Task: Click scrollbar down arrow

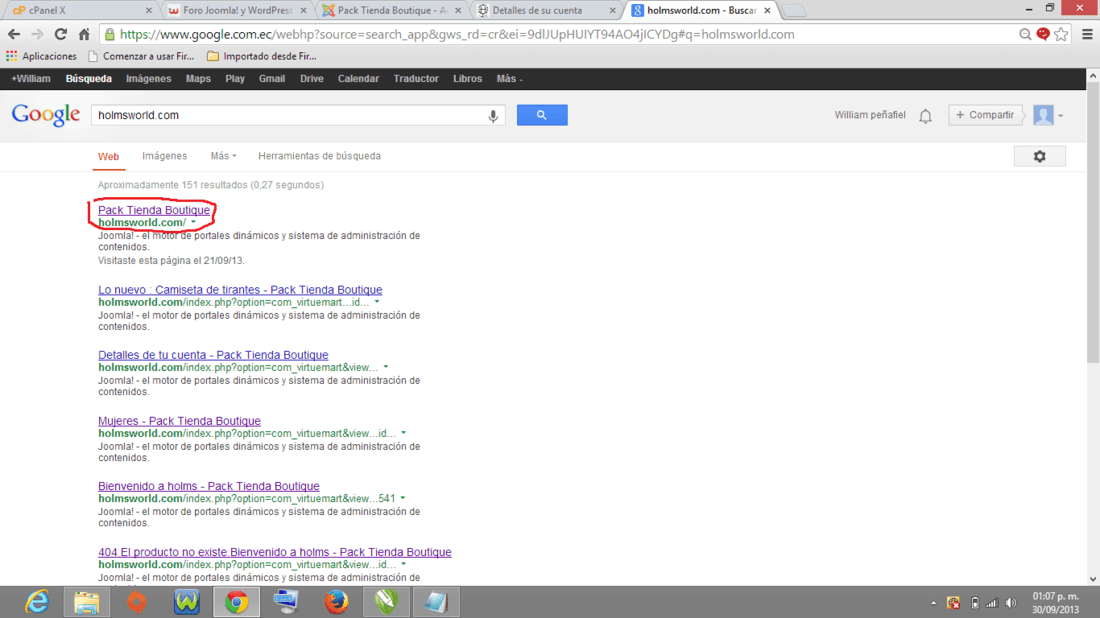Action: [1093, 579]
